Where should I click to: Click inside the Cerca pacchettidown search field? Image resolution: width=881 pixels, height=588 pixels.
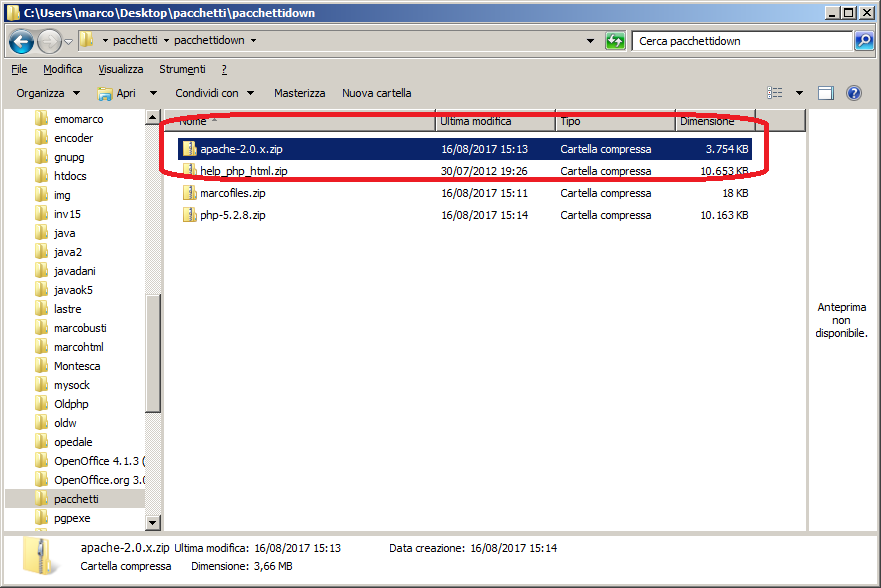pos(740,41)
